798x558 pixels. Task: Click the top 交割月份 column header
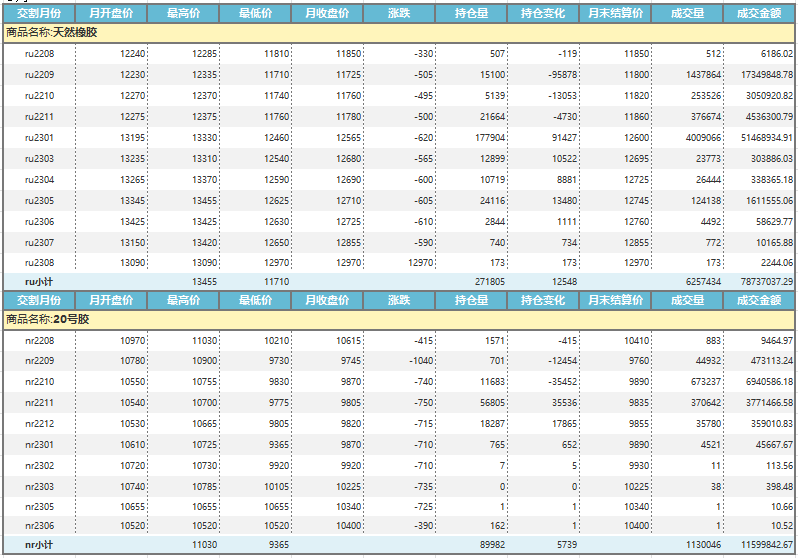38,14
